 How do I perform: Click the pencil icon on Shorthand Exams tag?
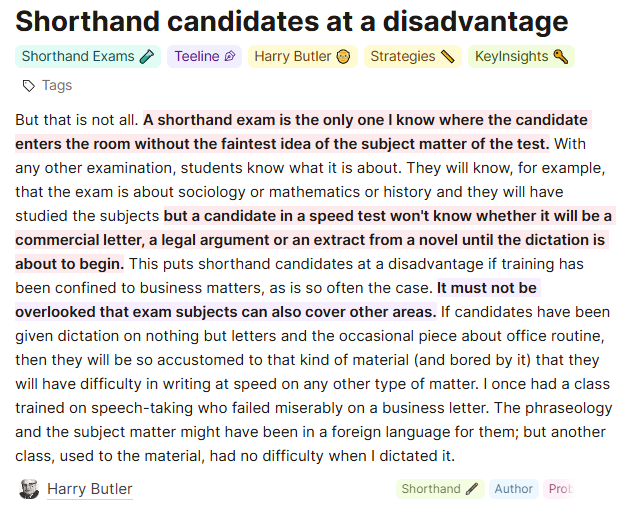148,57
